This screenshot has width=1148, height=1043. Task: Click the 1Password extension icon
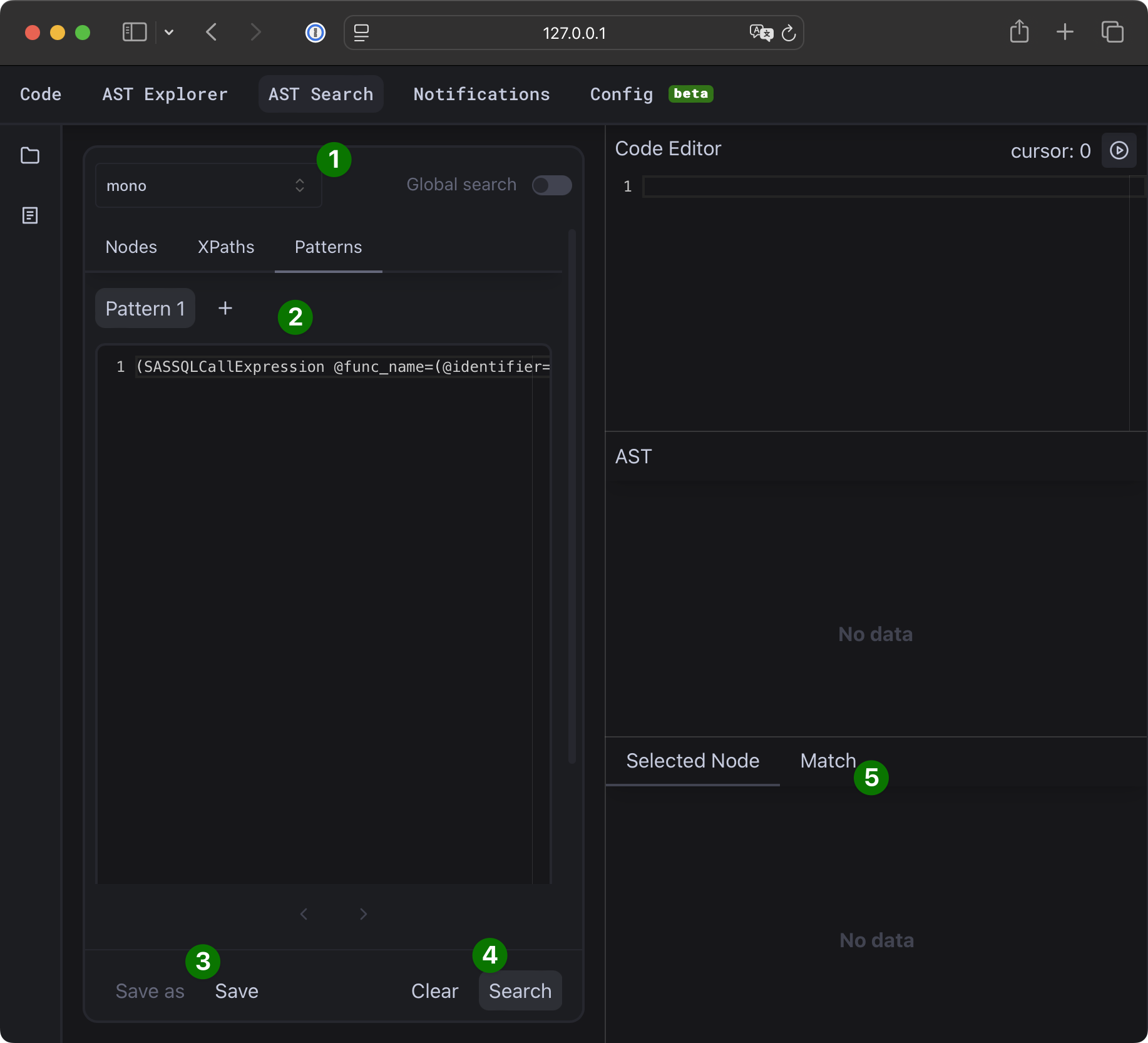(x=315, y=33)
